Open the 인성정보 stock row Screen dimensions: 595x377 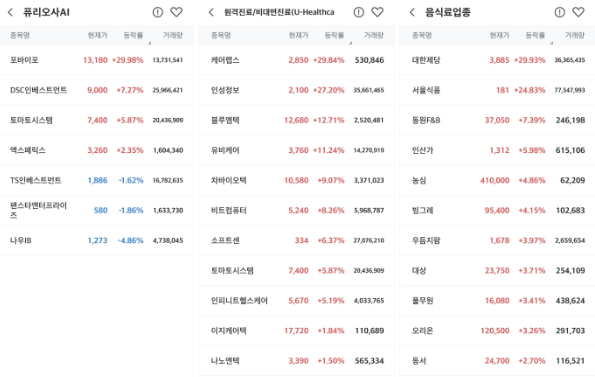coord(296,90)
